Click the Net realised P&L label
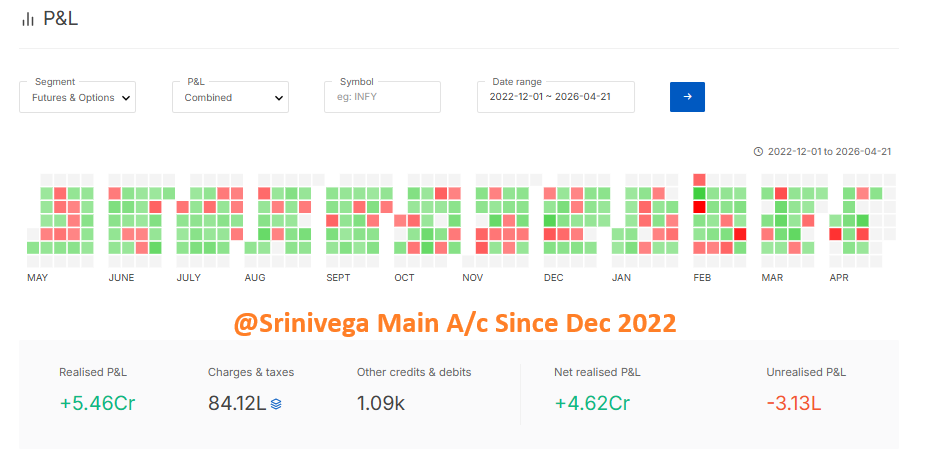This screenshot has height=469, width=935. coord(597,372)
